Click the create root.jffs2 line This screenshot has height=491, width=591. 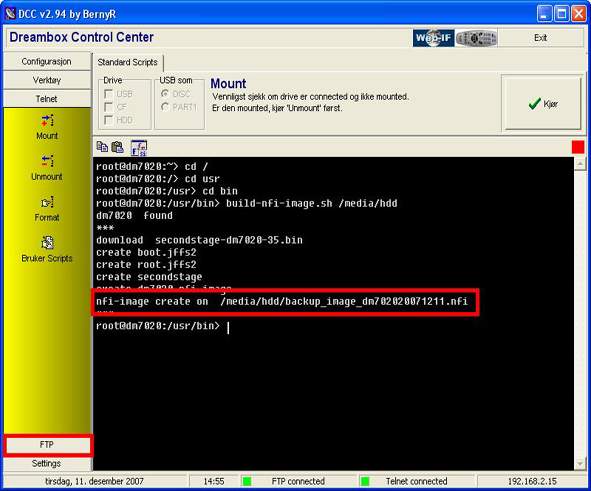tap(146, 265)
